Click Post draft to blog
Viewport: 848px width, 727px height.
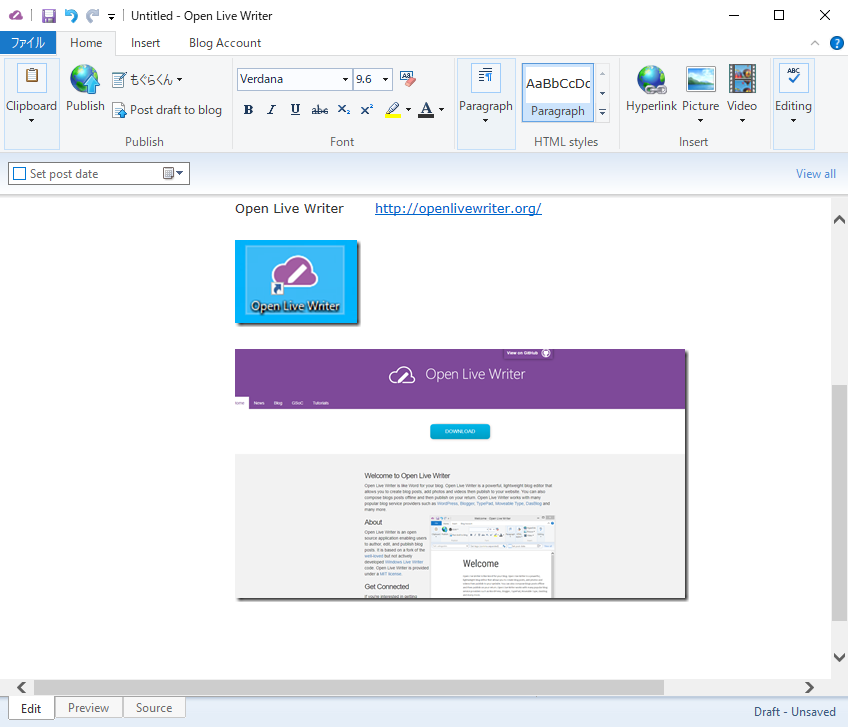[x=167, y=110]
